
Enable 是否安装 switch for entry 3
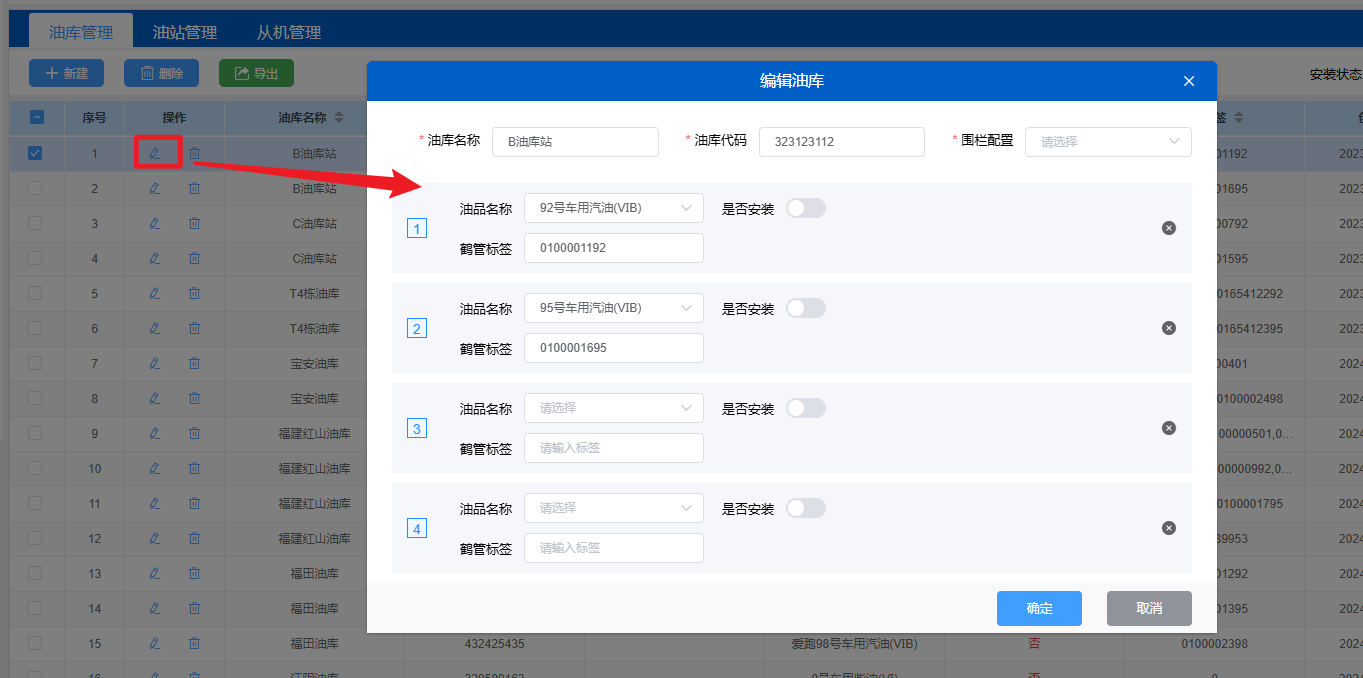(805, 408)
